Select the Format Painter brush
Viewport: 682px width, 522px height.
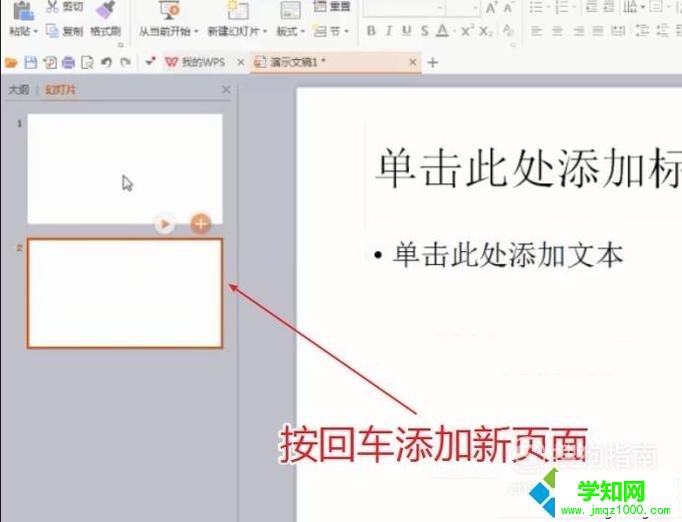[105, 10]
